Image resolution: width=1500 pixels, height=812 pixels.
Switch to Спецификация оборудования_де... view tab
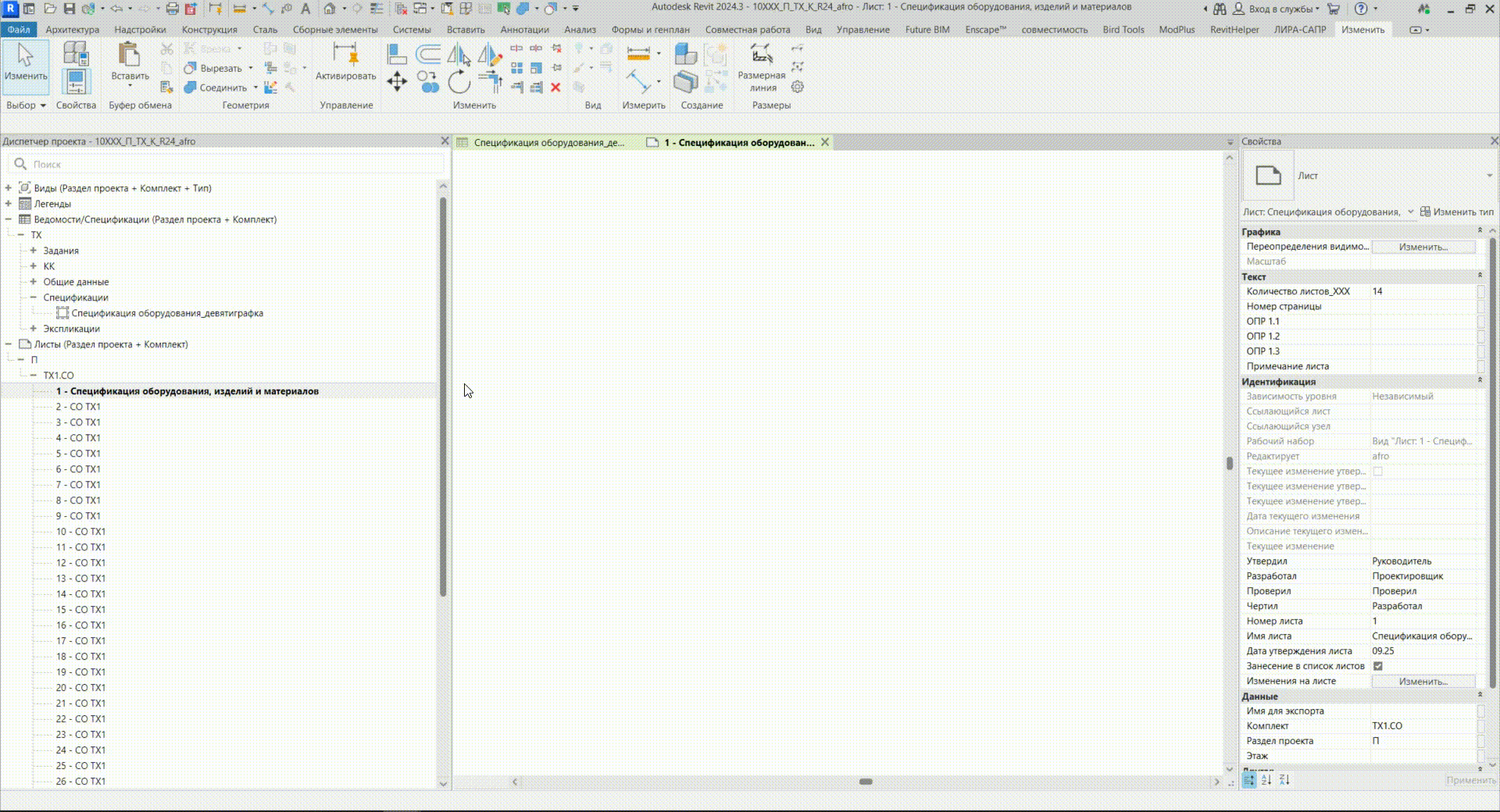548,143
